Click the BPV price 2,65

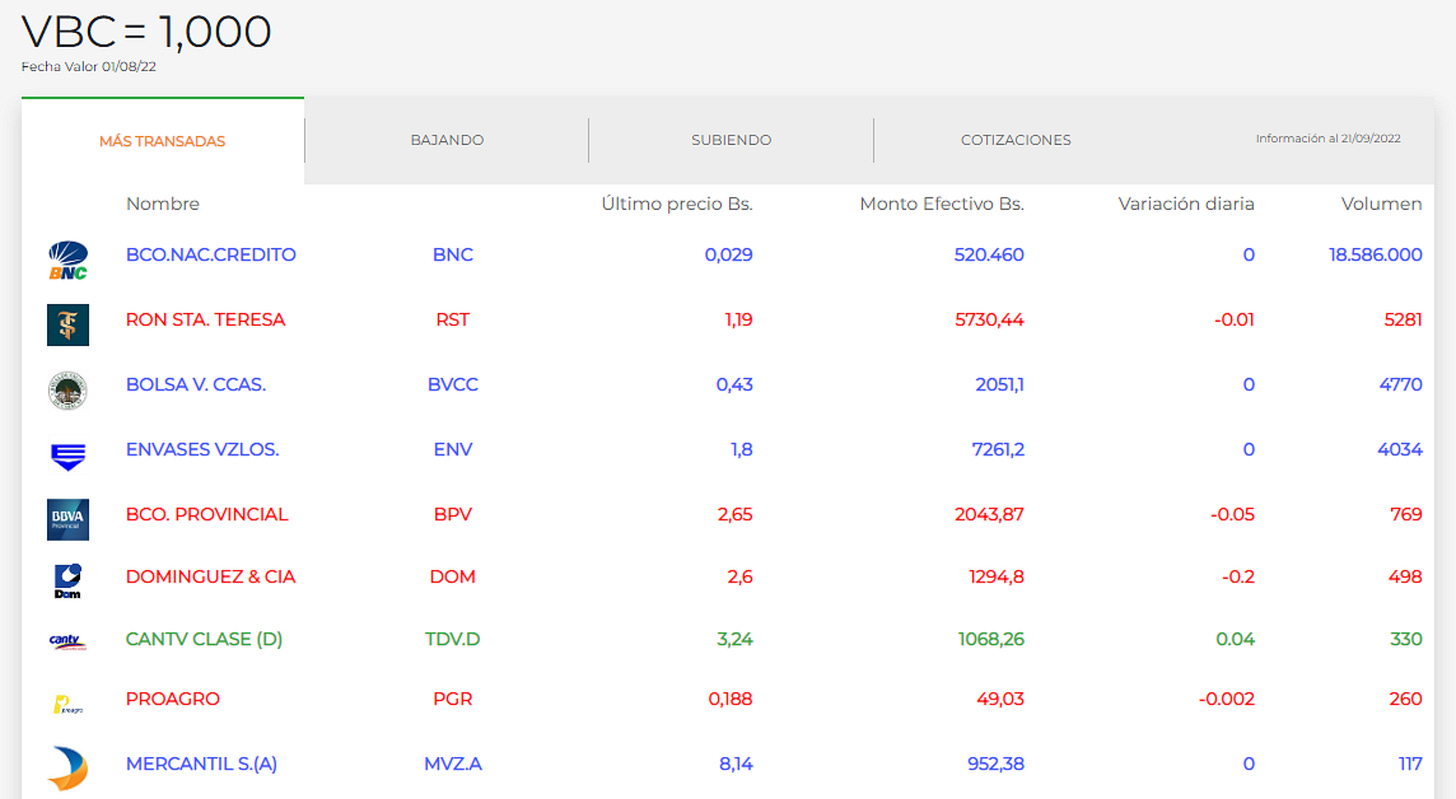tap(735, 515)
